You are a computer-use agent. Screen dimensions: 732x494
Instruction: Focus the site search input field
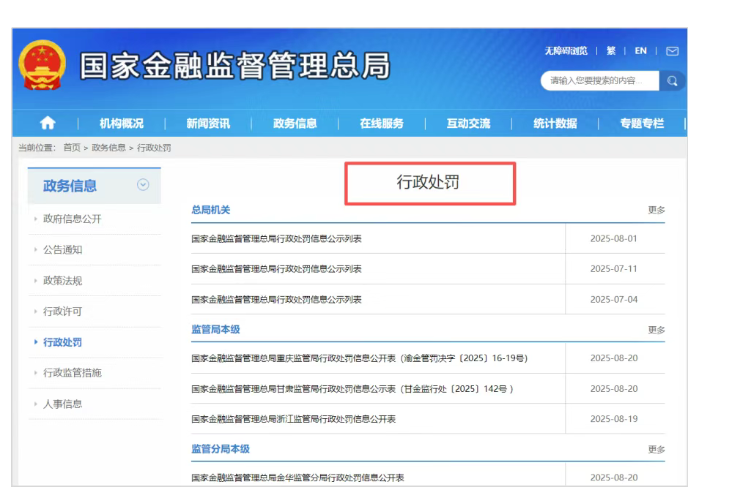pyautogui.click(x=600, y=81)
